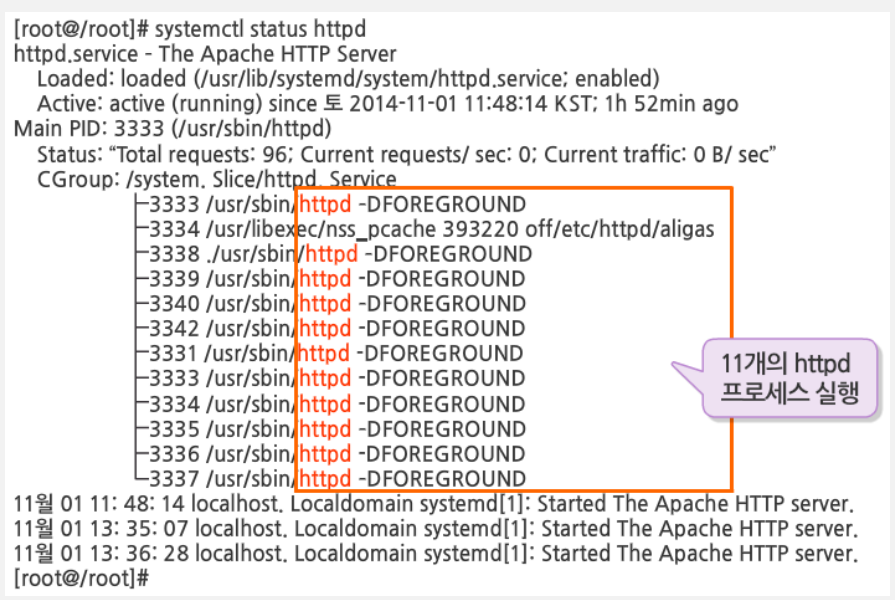Select the 'Loaded: loaded' status line
This screenshot has width=895, height=600.
click(348, 79)
